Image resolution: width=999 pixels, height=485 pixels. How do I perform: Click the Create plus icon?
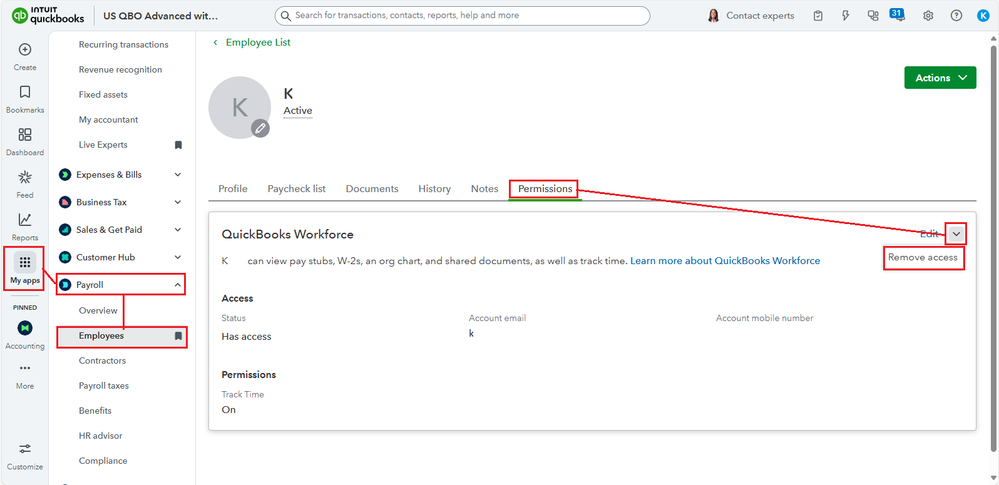(25, 50)
